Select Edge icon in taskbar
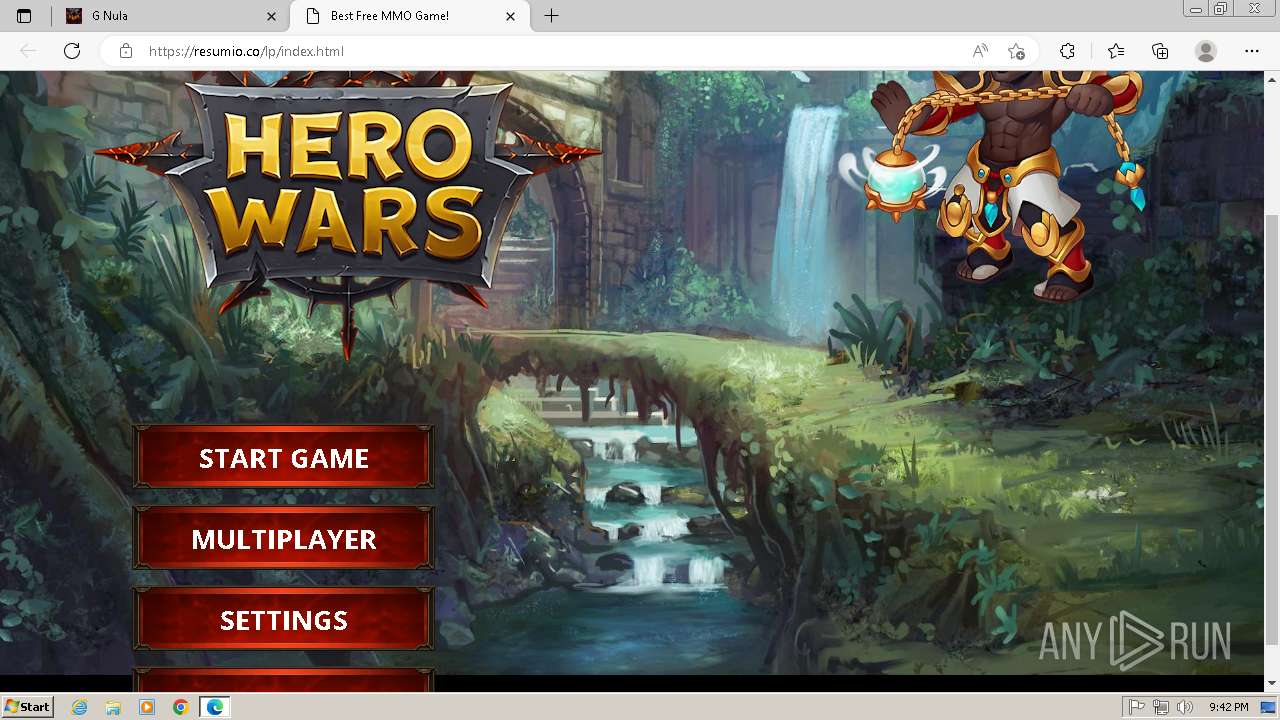Image resolution: width=1280 pixels, height=720 pixels. coord(215,707)
